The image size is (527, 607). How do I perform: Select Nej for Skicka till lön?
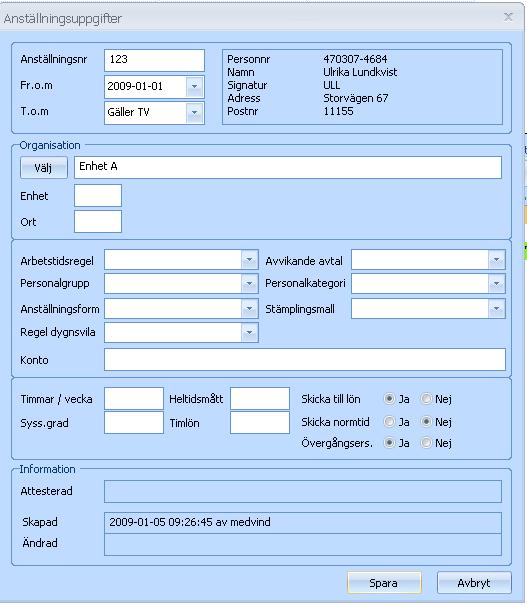tap(426, 398)
